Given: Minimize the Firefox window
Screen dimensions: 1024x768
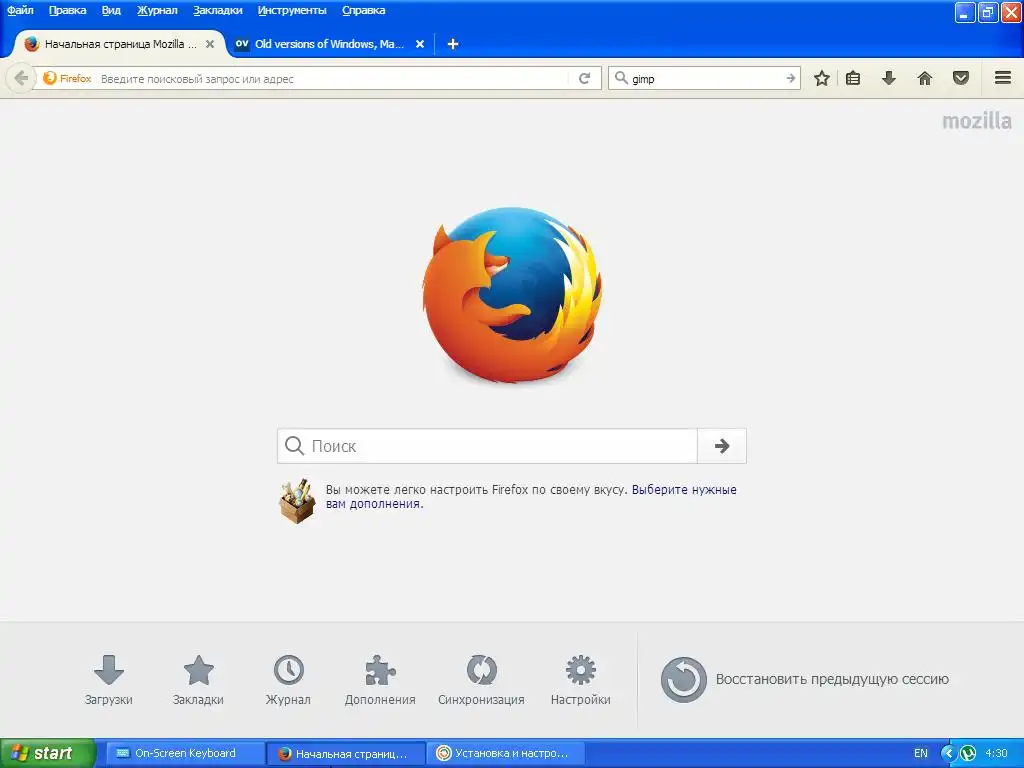Looking at the screenshot, I should [x=965, y=12].
